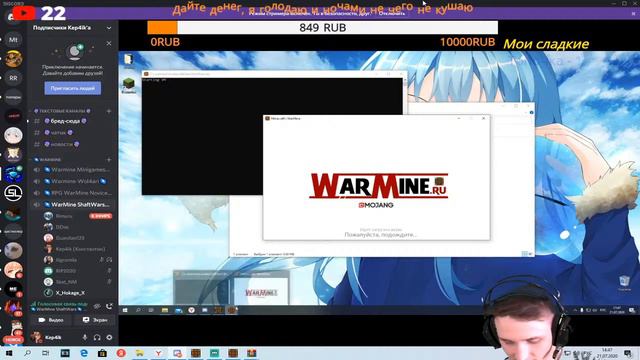This screenshot has height=360, width=640.
Task: Open Microsoft Store from the taskbar
Action: (102, 353)
